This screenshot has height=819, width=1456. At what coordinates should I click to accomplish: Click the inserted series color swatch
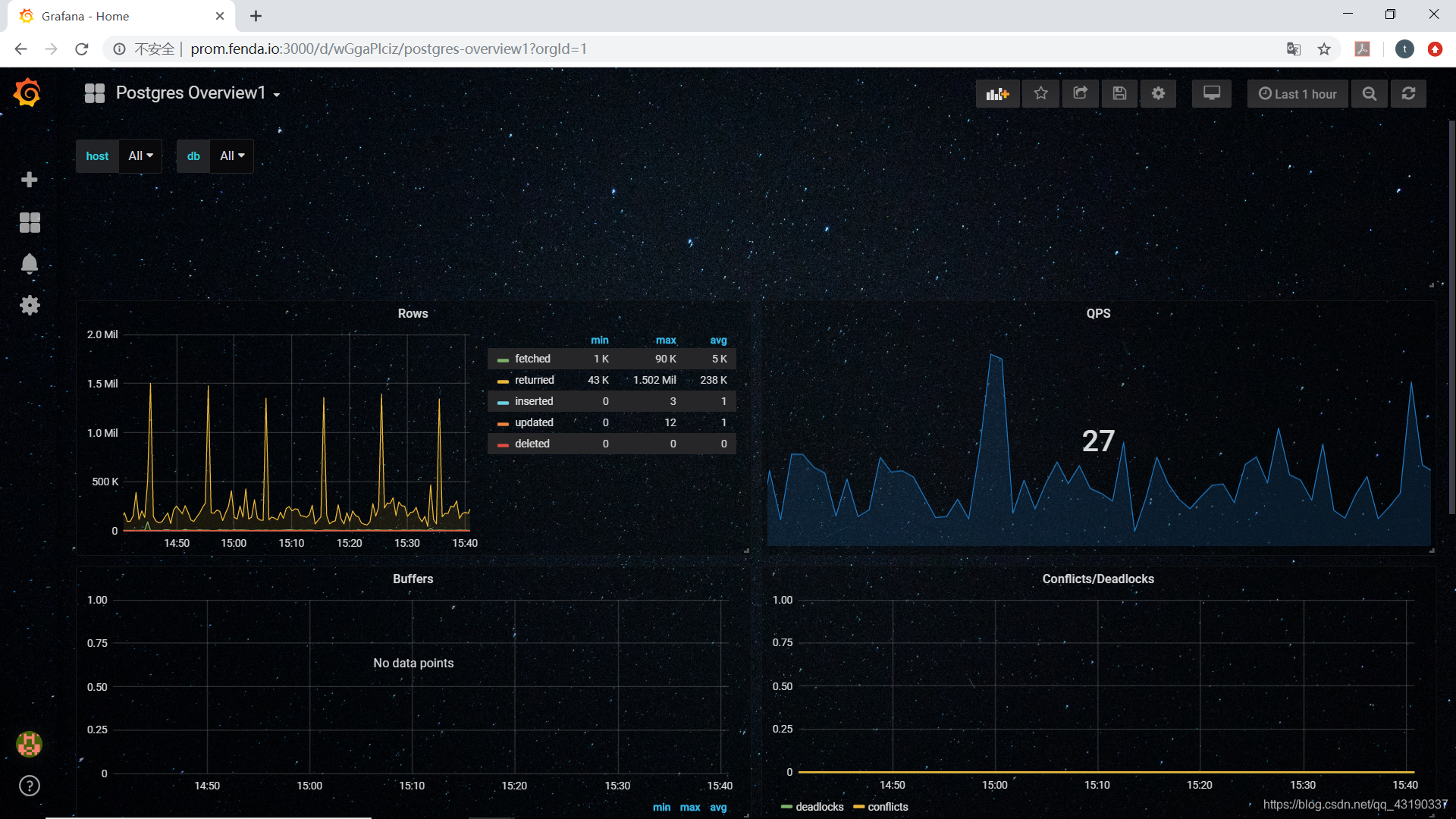[x=503, y=403]
